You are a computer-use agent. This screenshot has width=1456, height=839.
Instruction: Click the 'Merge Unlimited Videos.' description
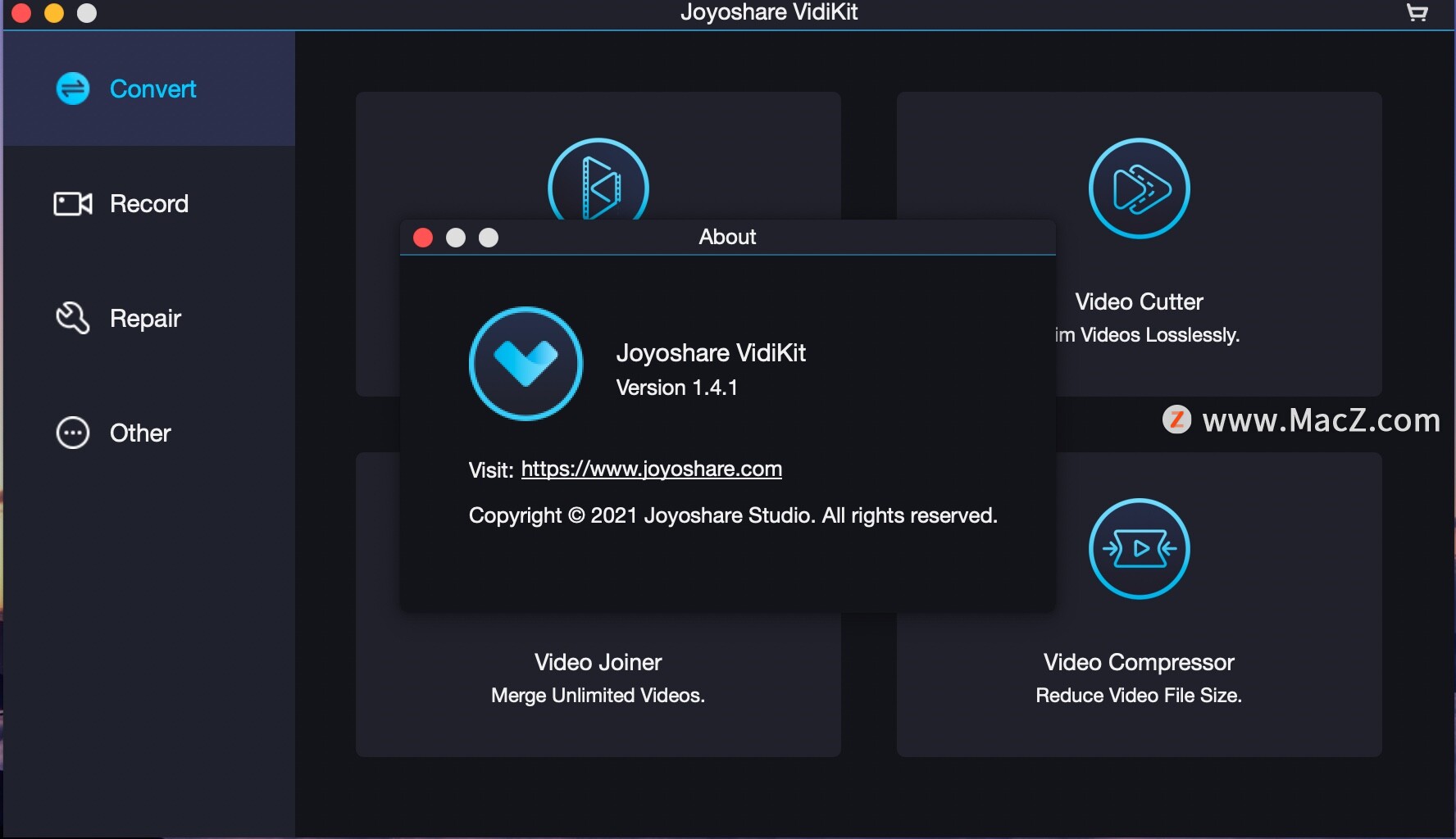pos(598,695)
